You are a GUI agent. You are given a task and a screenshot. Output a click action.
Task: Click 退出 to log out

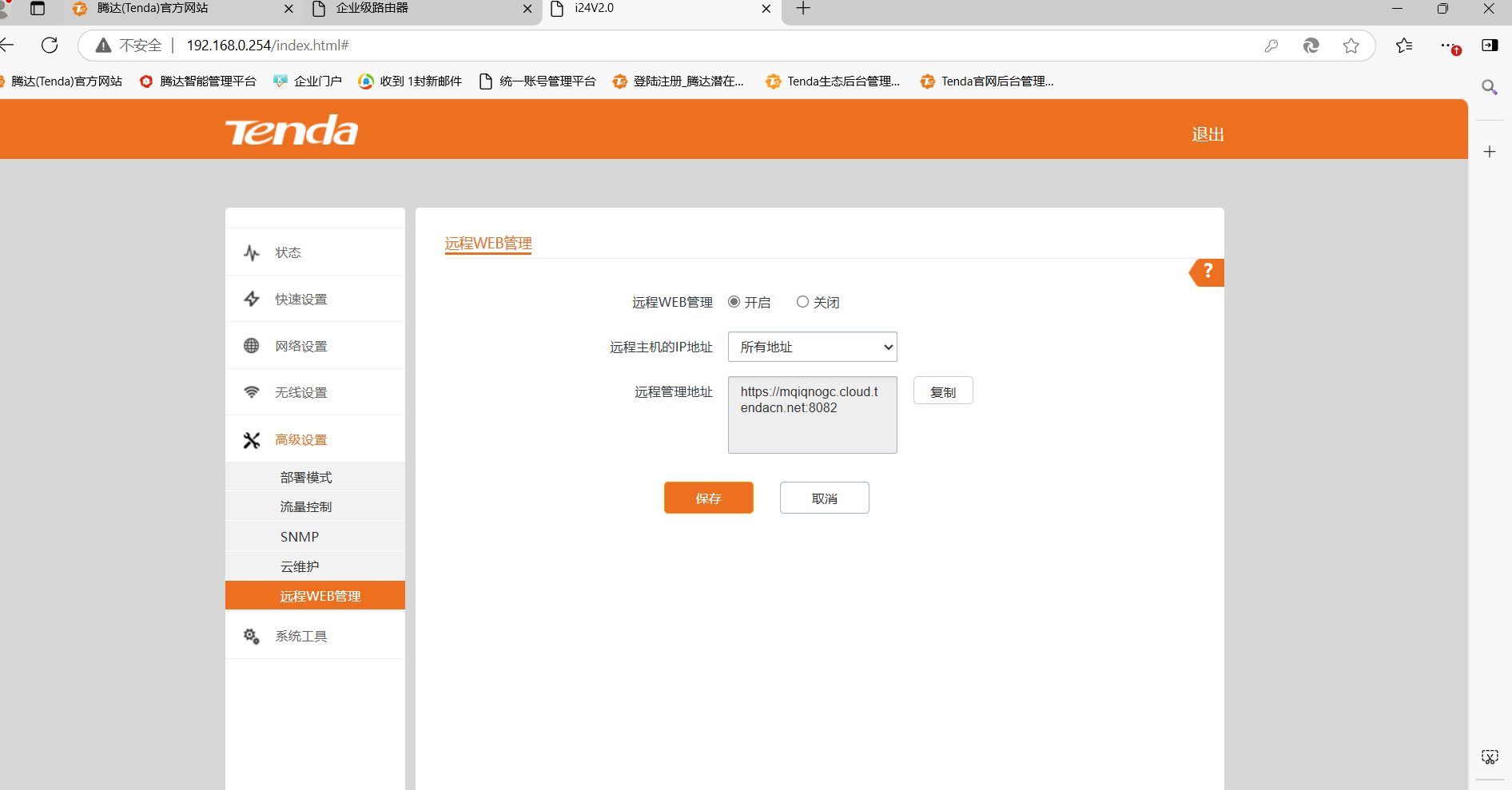coord(1208,134)
